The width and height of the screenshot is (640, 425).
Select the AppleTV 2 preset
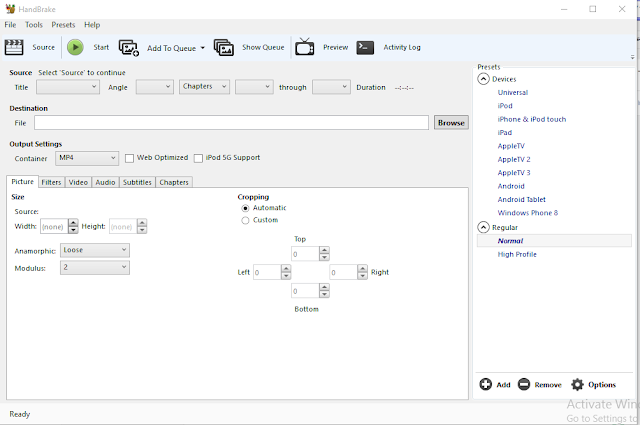point(514,159)
